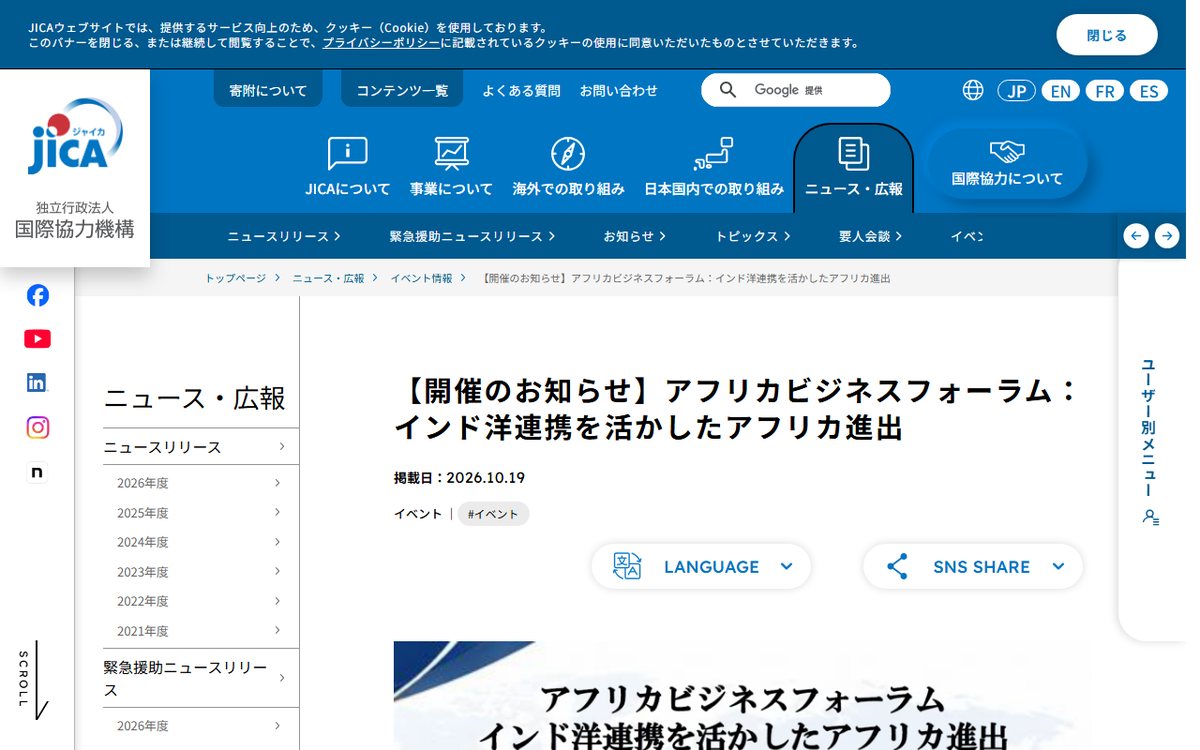
Task: Open 2025年度 in sidebar
Action: (x=201, y=513)
